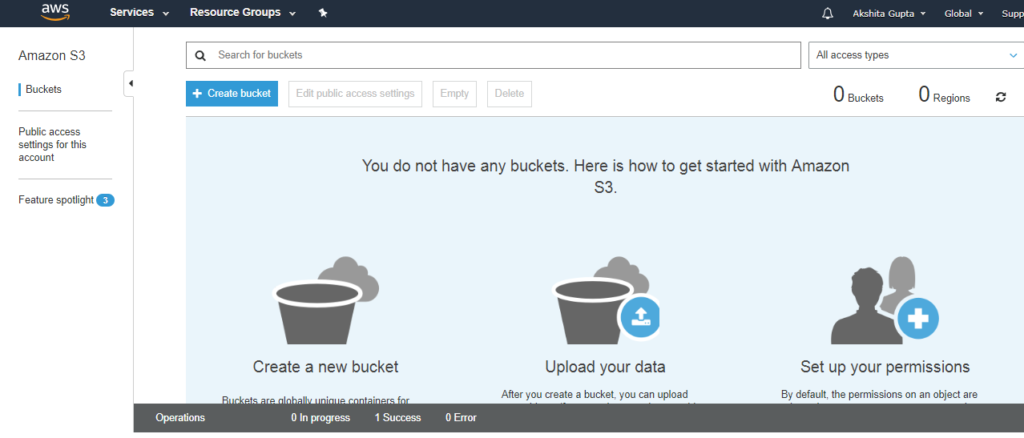Image resolution: width=1024 pixels, height=438 pixels.
Task: Click the 0 Regions counter
Action: pyautogui.click(x=944, y=95)
